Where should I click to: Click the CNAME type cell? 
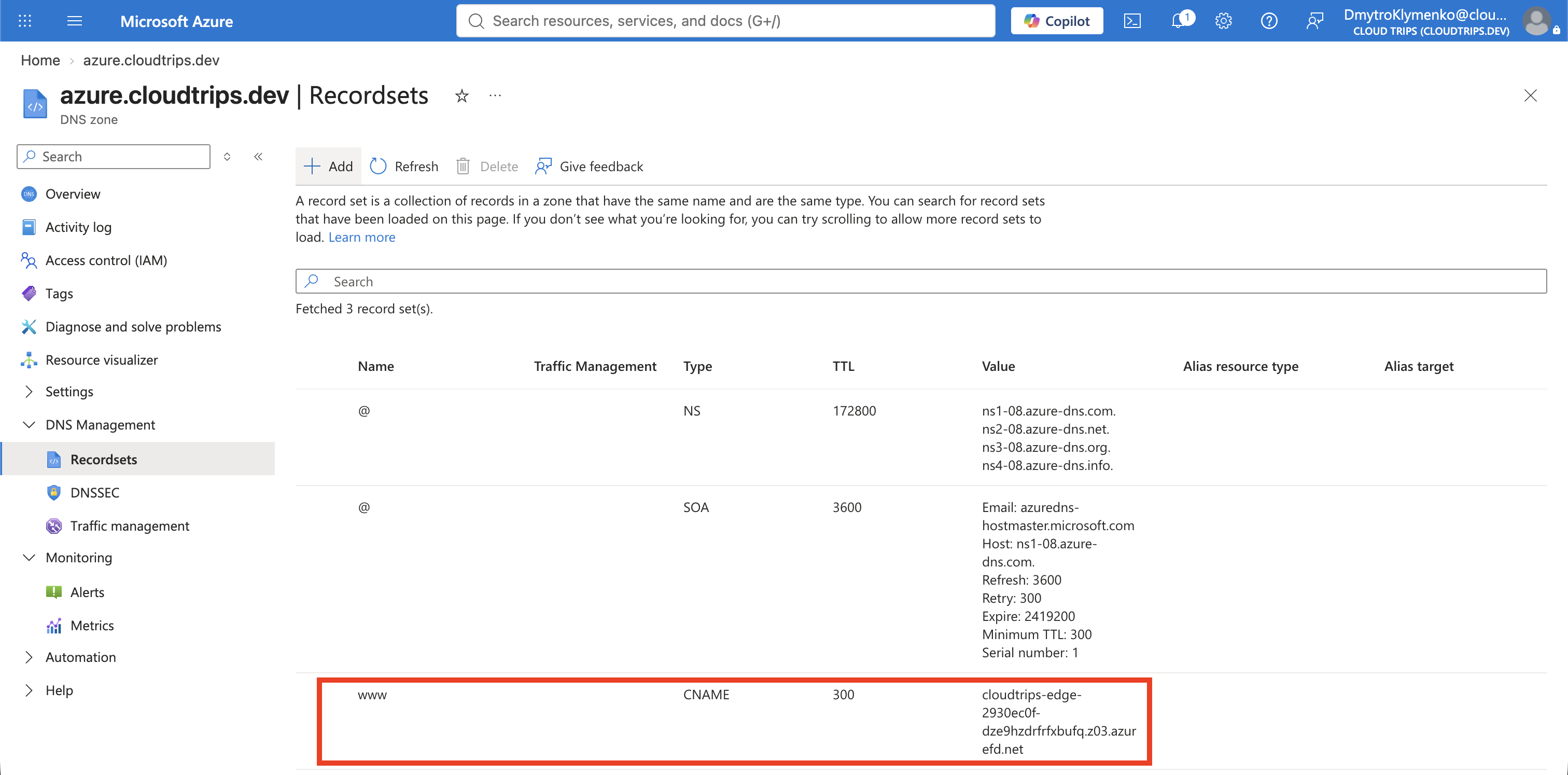click(x=706, y=695)
